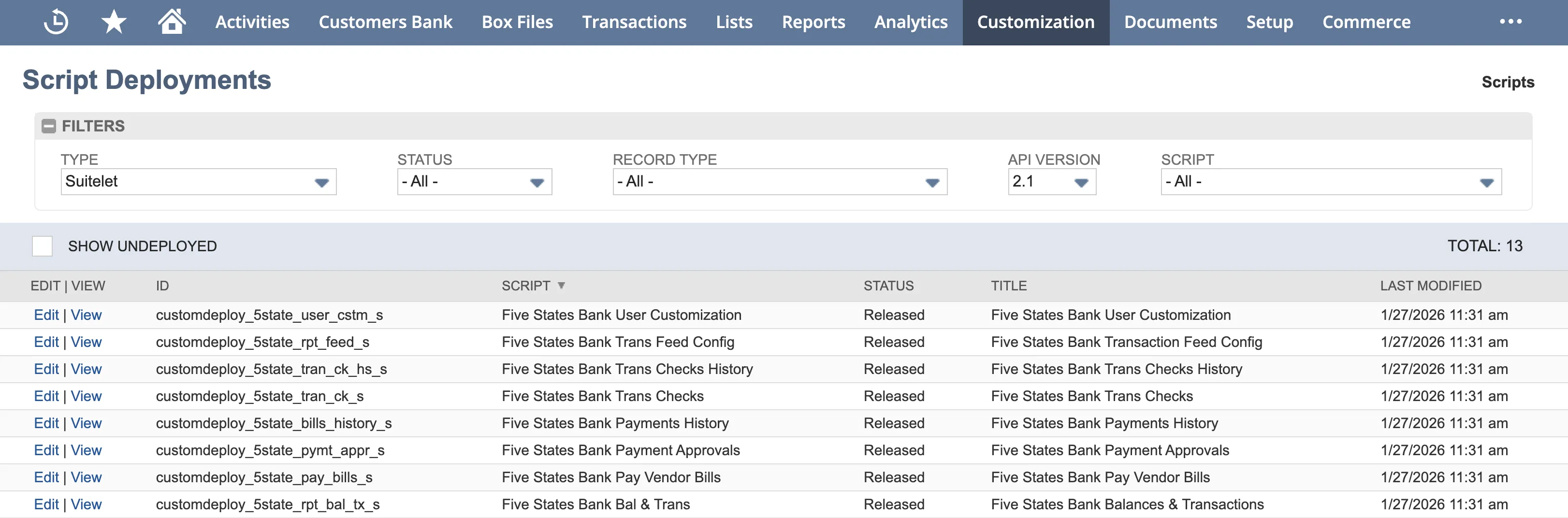The image size is (1568, 518).
Task: Open the Lists menu
Action: tap(734, 22)
